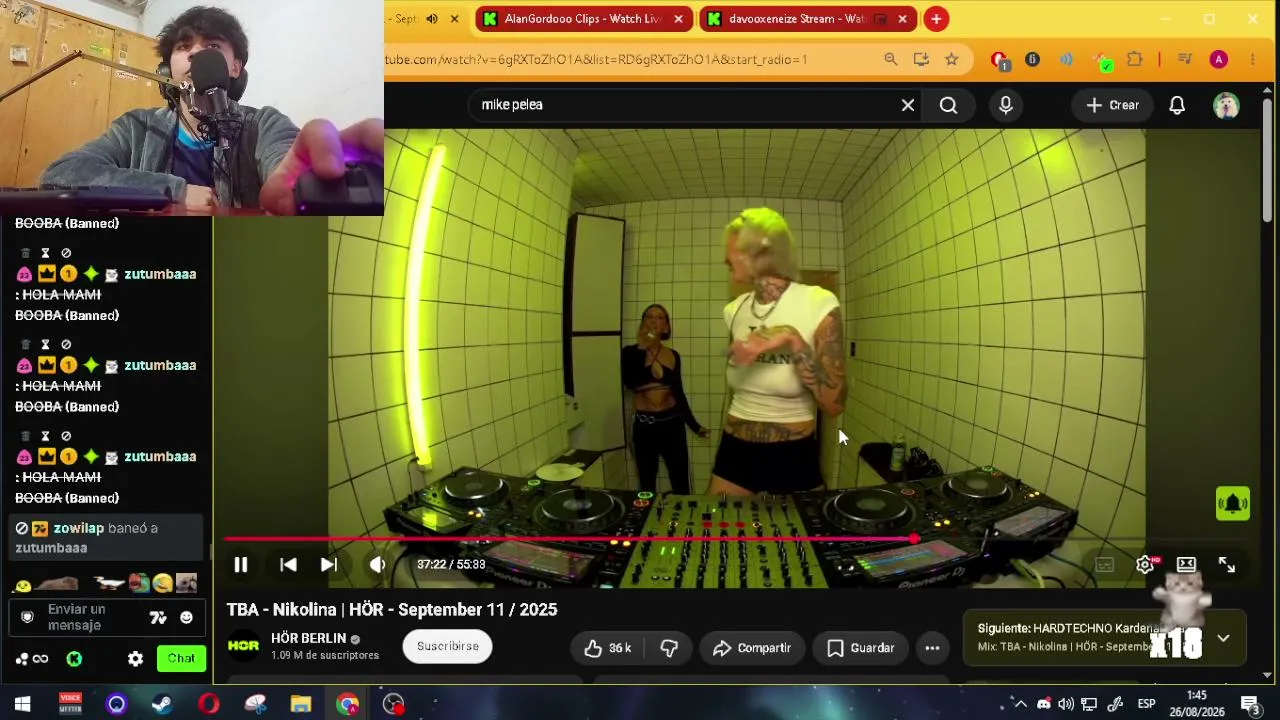Image resolution: width=1280 pixels, height=720 pixels.
Task: Open the YouTube account avatar menu
Action: pos(1226,105)
